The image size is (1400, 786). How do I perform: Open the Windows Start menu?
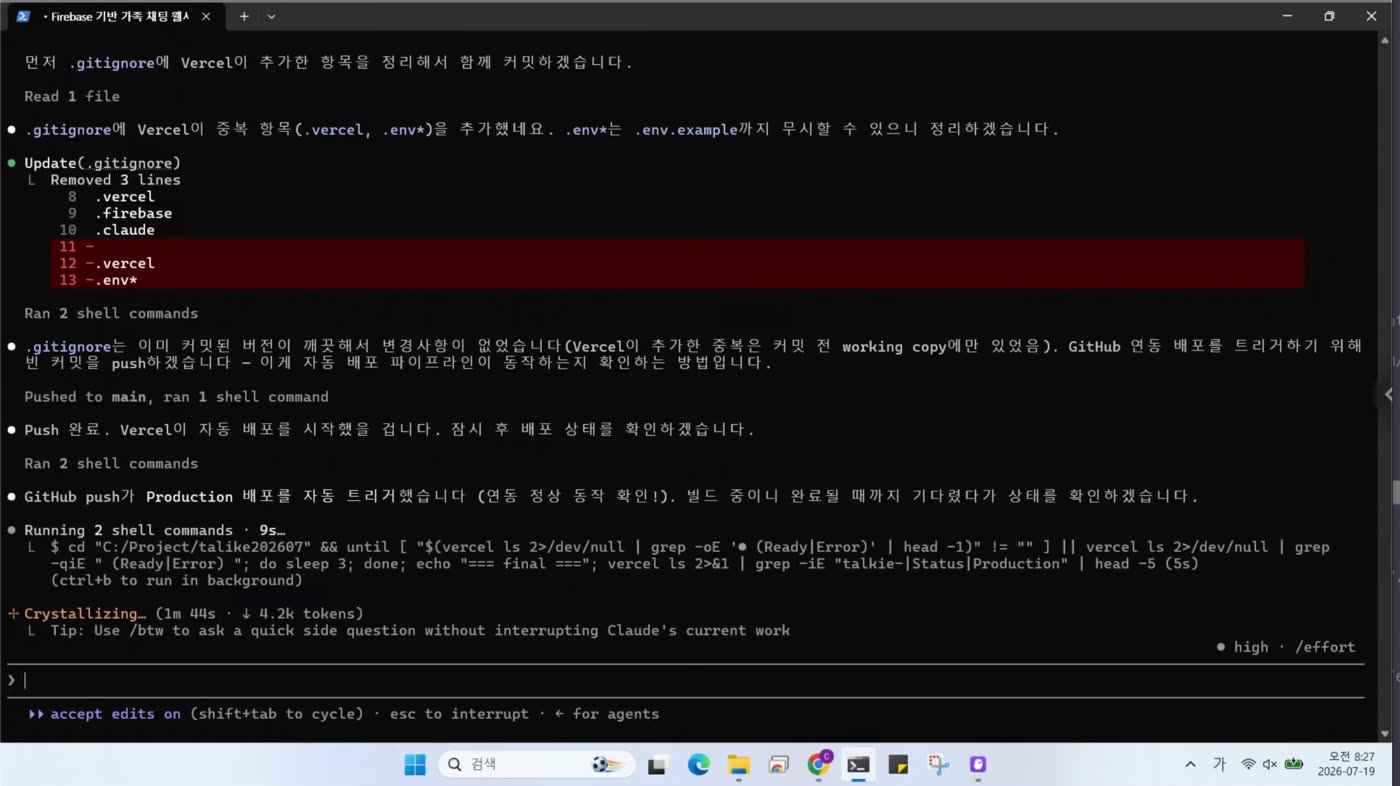(x=414, y=765)
